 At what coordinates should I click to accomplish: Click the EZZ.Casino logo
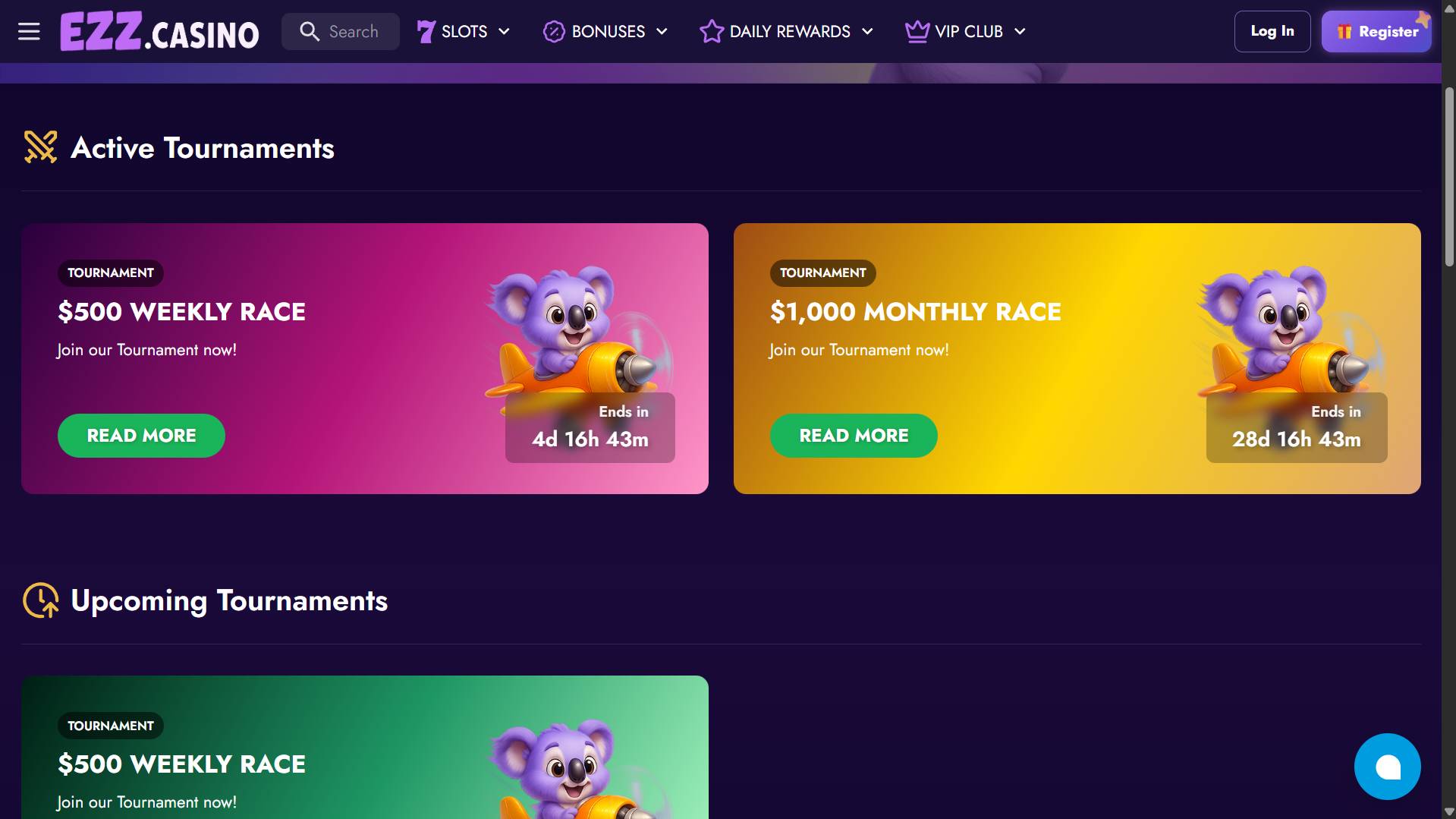pos(159,32)
